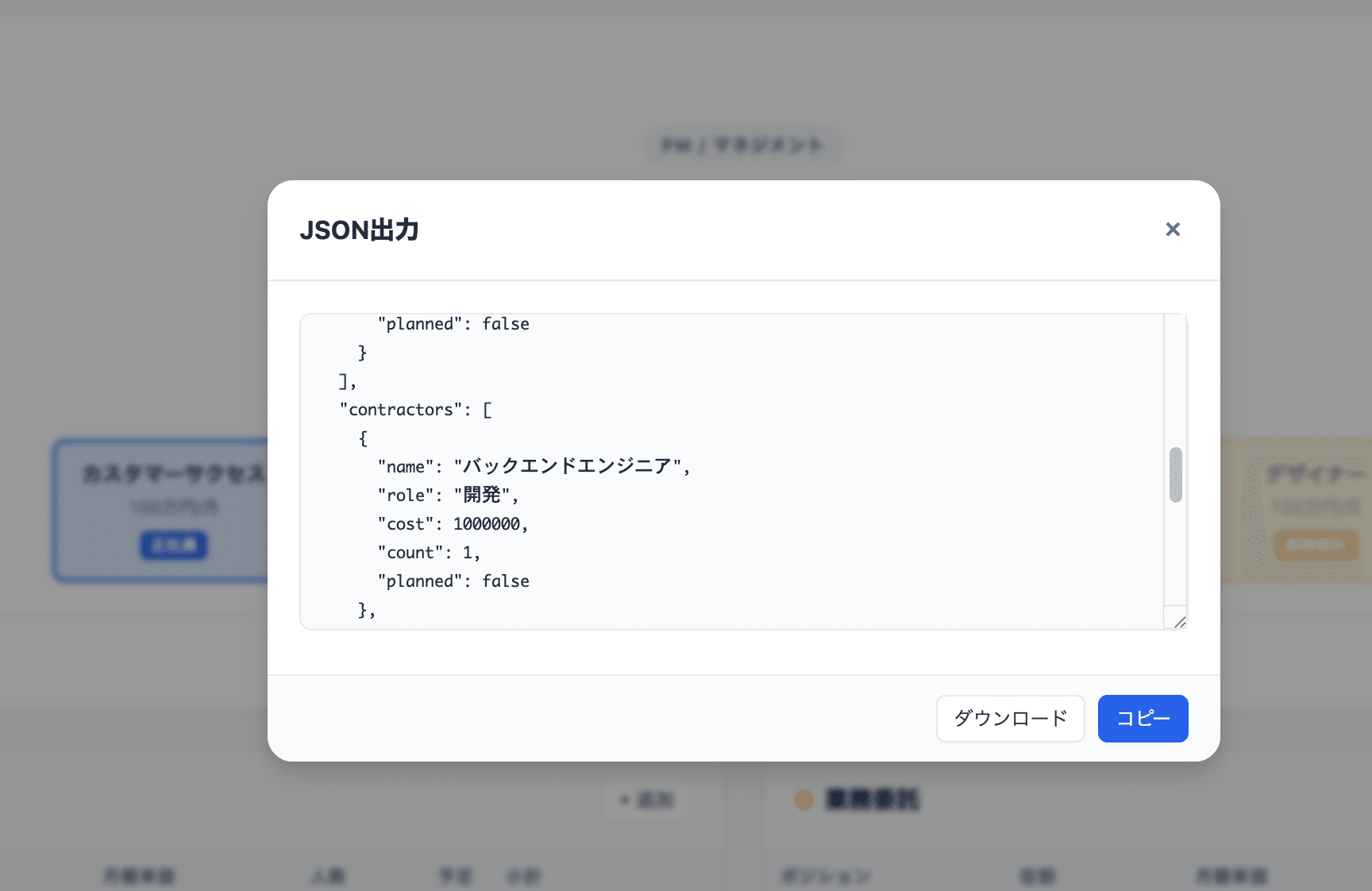Place cursor on the バックエンドエンジニア name line

[533, 467]
